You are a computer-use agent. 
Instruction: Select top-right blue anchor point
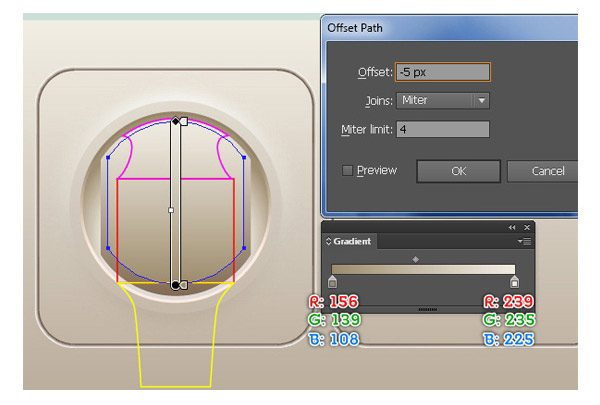tap(244, 157)
